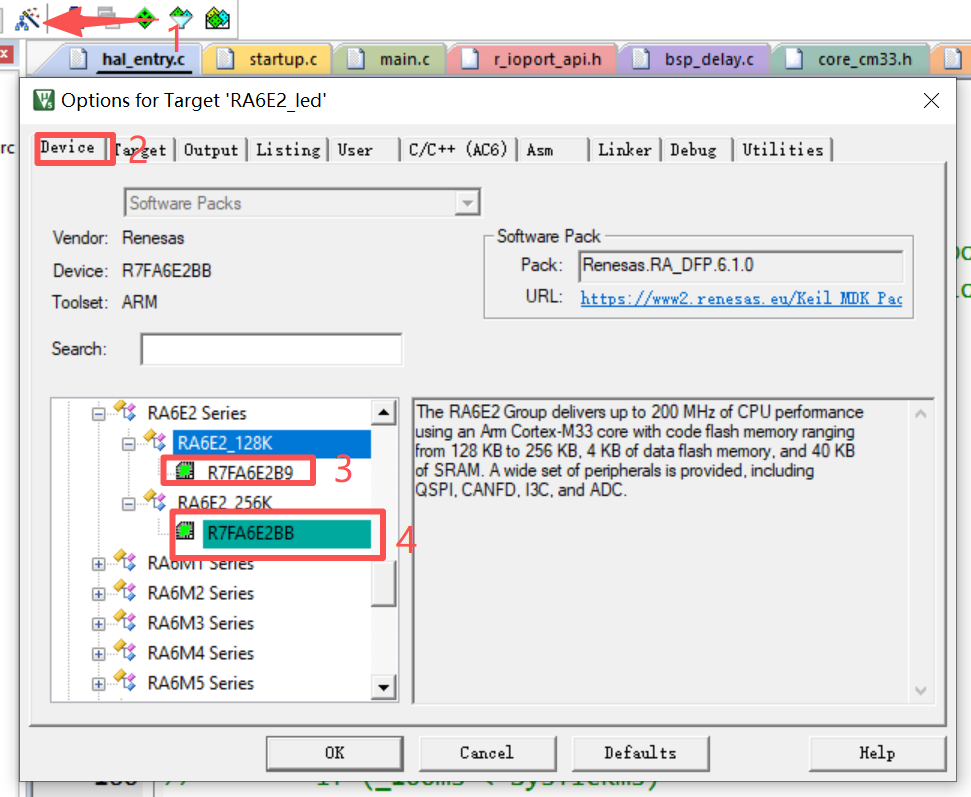Close the Options for Target dialog
Screen dimensions: 971x797
931,100
